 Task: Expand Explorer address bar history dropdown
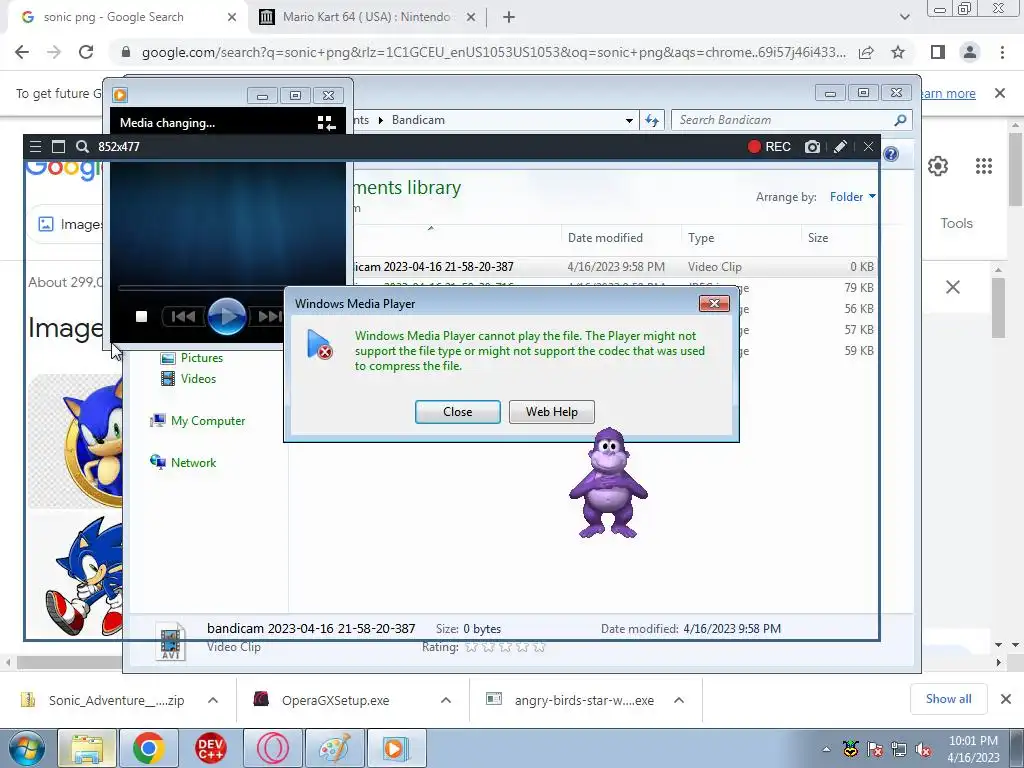[629, 120]
